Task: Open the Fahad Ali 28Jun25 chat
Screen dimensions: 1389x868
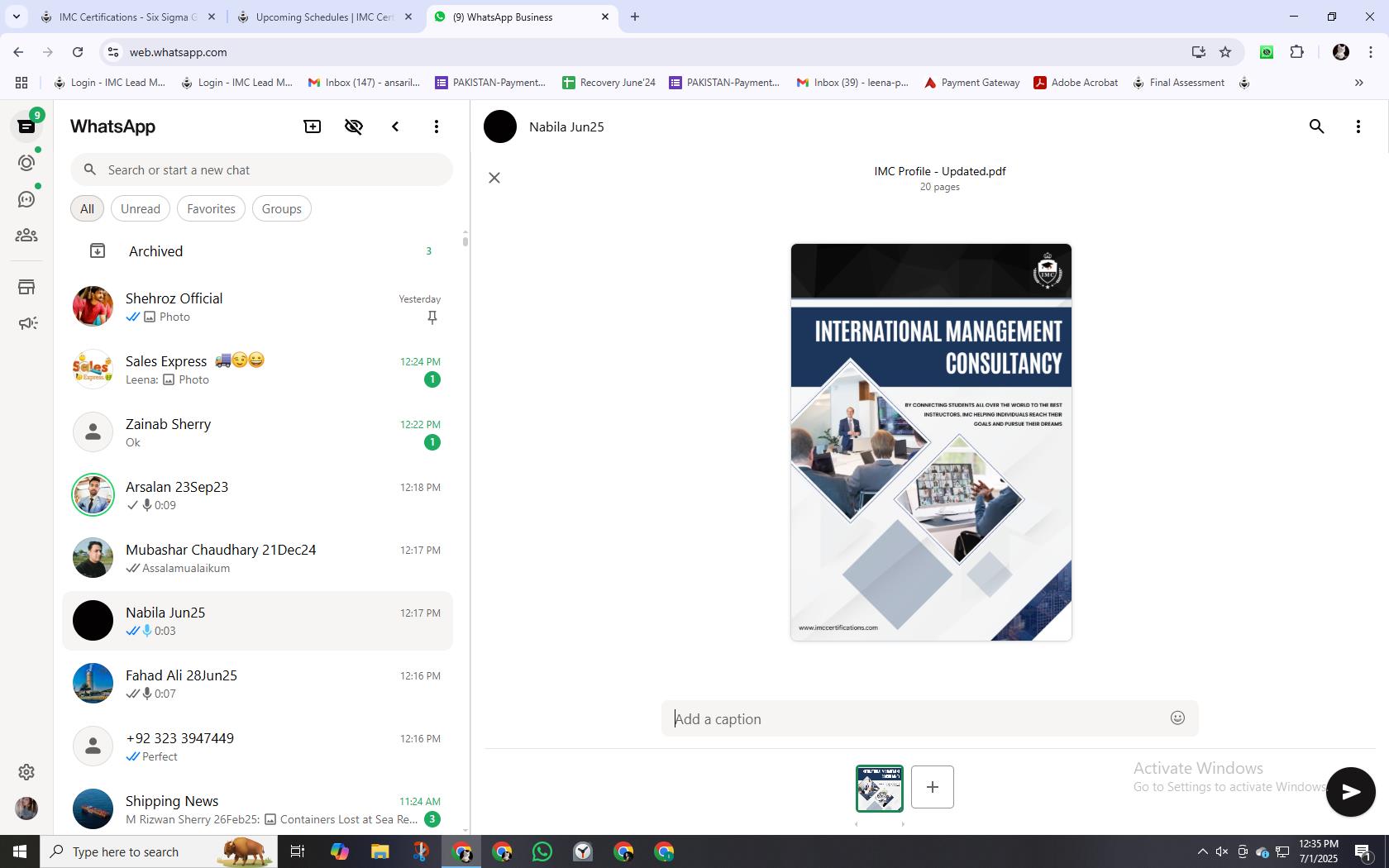Action: [258, 684]
